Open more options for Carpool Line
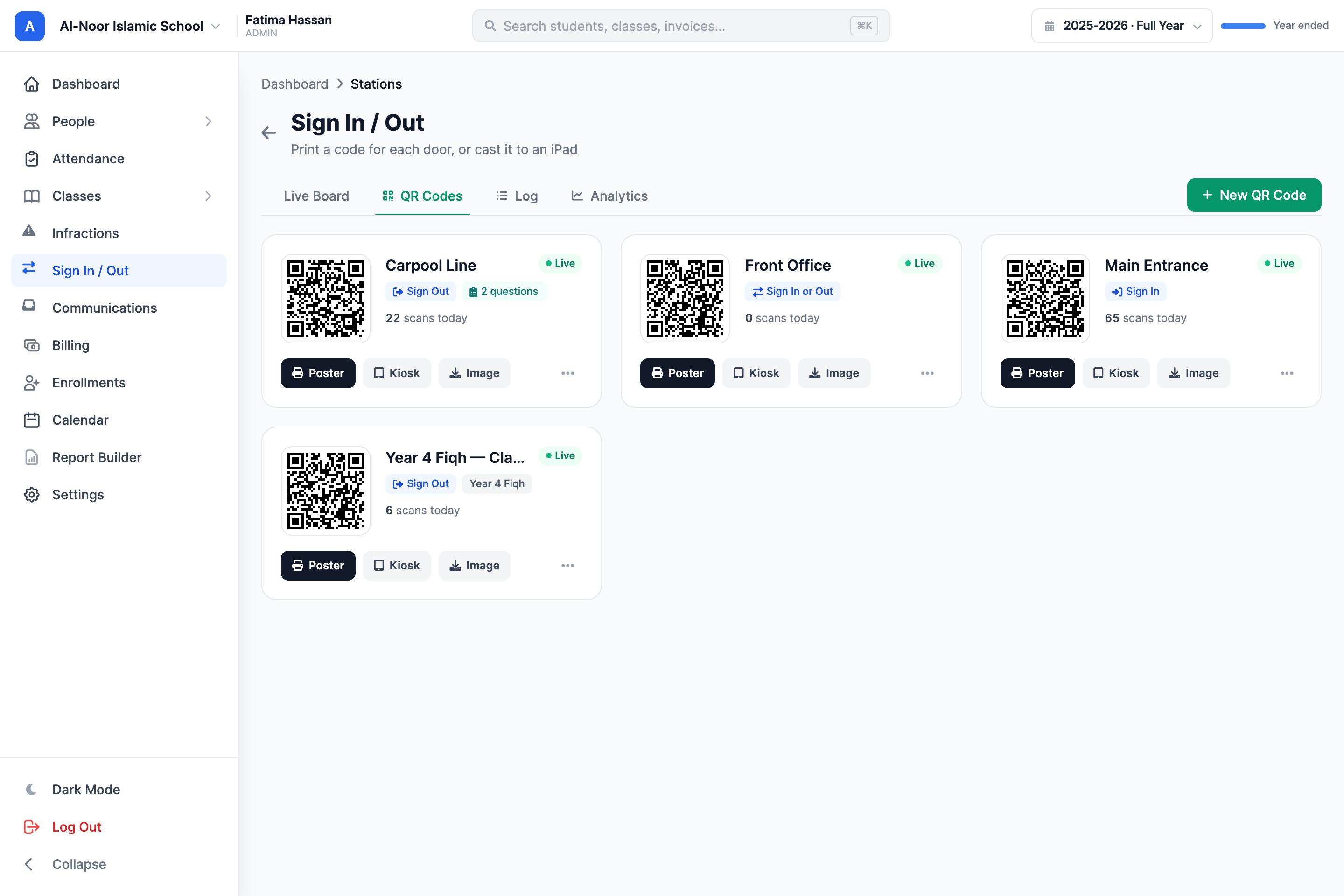Viewport: 1344px width, 896px height. (567, 373)
